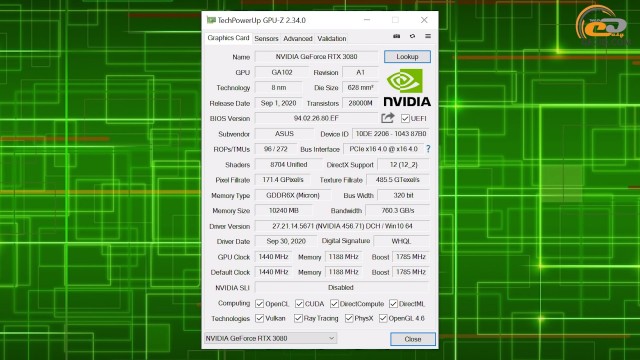Toggle the DirectML checkbox
The width and height of the screenshot is (640, 360).
click(393, 304)
